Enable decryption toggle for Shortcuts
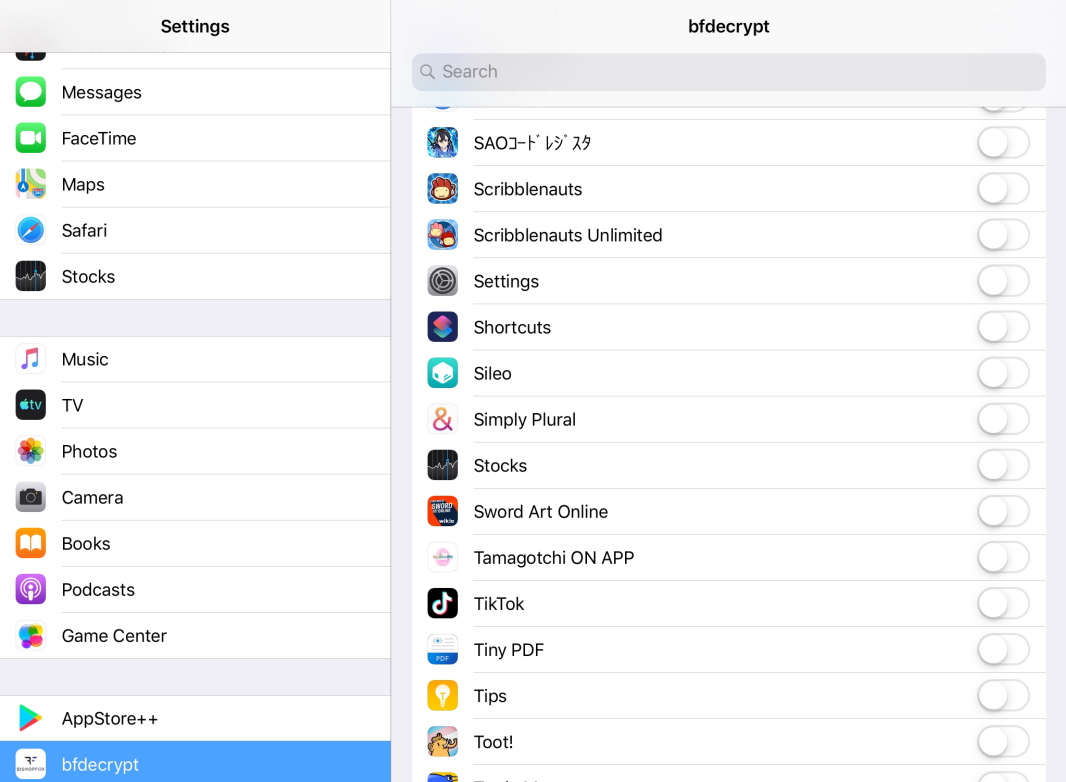 point(1002,327)
